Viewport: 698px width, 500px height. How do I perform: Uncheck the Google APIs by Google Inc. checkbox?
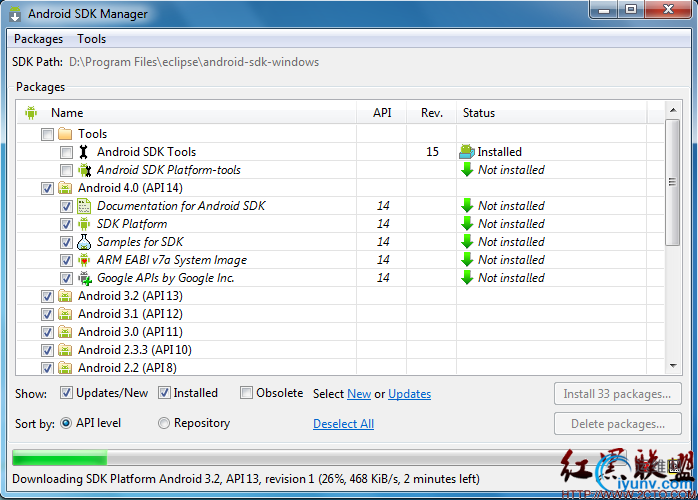click(x=66, y=278)
